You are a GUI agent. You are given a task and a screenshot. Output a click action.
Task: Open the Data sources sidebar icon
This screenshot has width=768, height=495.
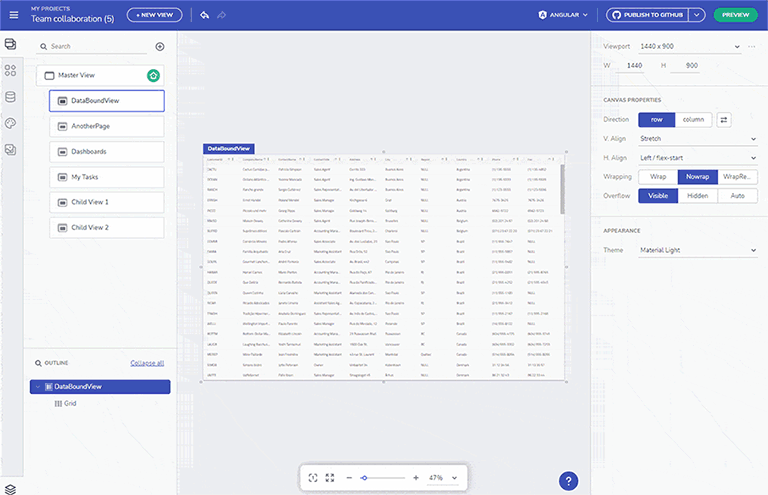point(11,97)
